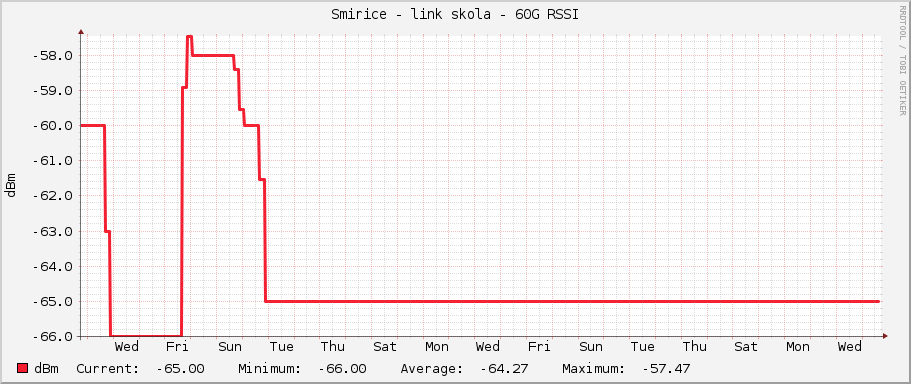Click the -60.0 y-axis tick label
Image resolution: width=911 pixels, height=384 pixels.
[53, 126]
